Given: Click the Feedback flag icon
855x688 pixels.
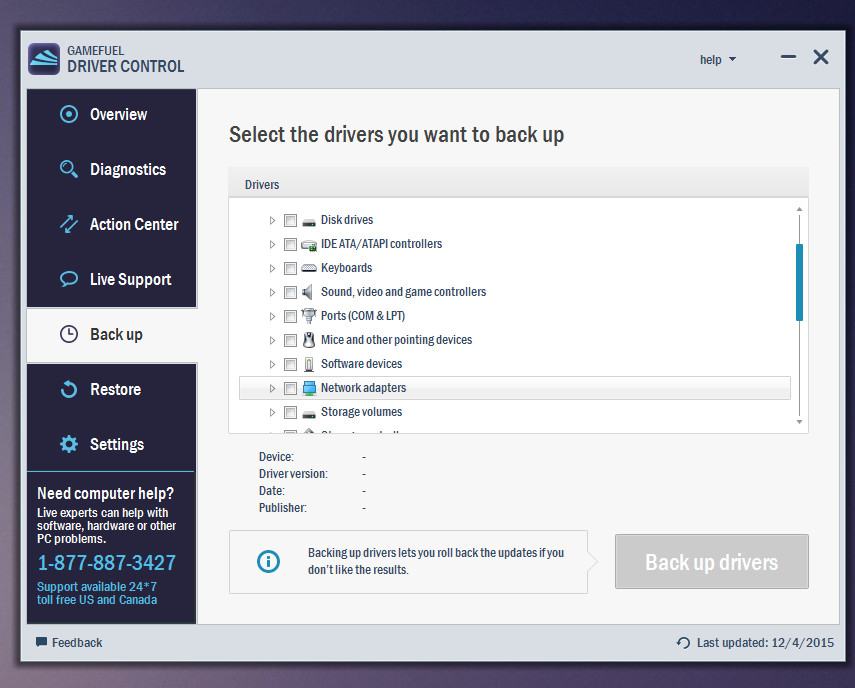Looking at the screenshot, I should coord(41,642).
